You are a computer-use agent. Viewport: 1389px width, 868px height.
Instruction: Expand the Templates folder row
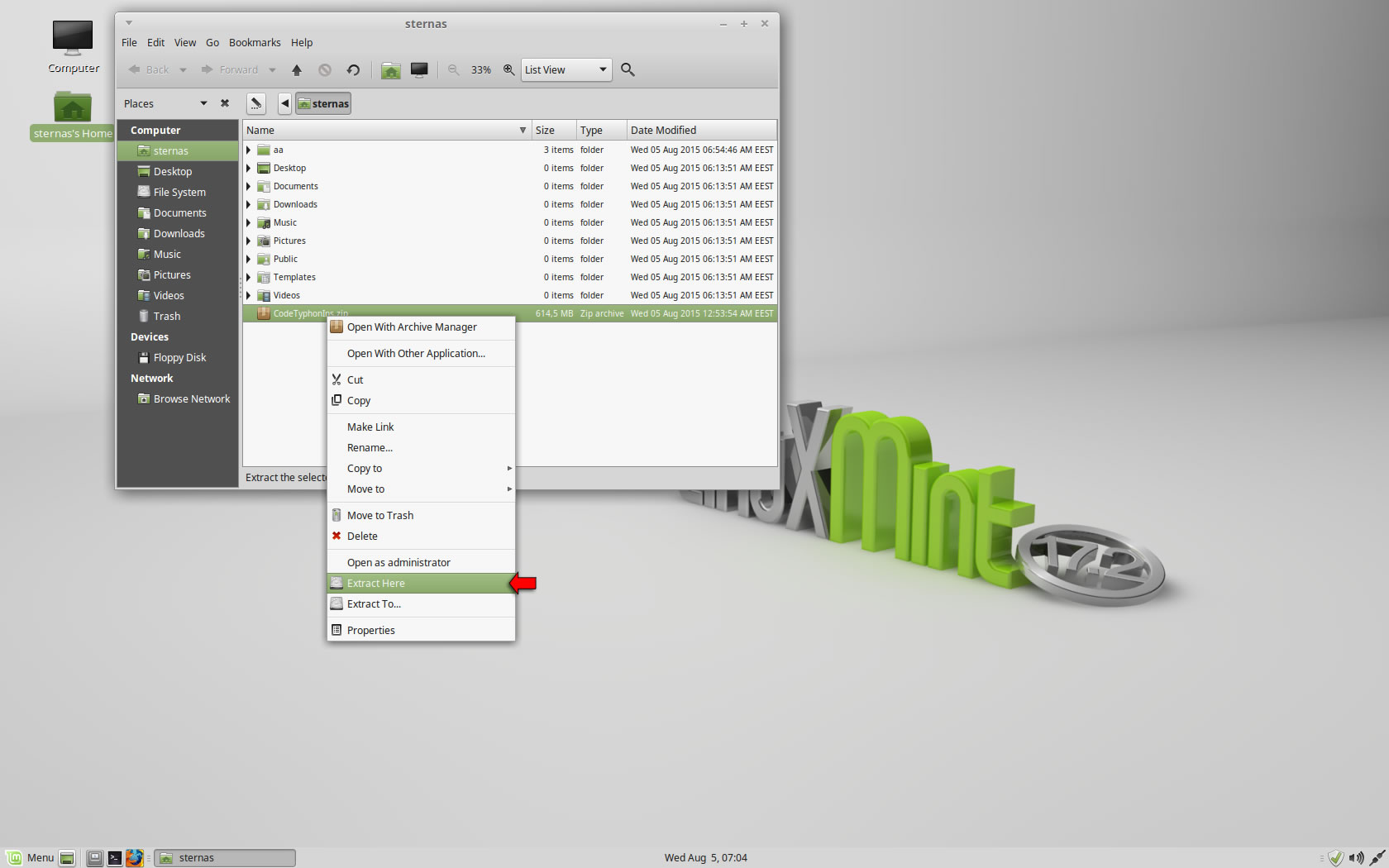[x=248, y=277]
